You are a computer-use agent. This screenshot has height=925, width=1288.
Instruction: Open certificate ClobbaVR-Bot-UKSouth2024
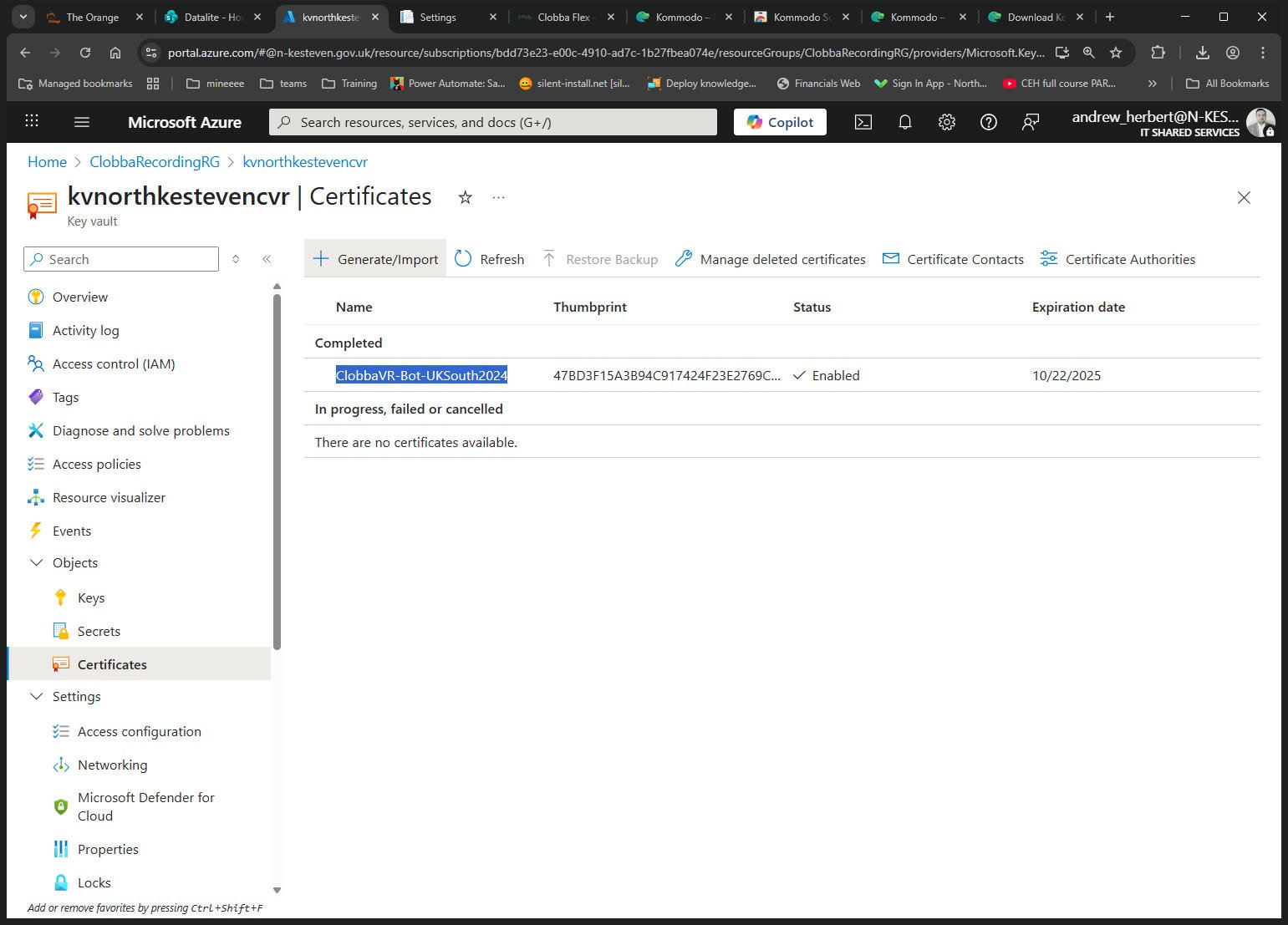(421, 375)
